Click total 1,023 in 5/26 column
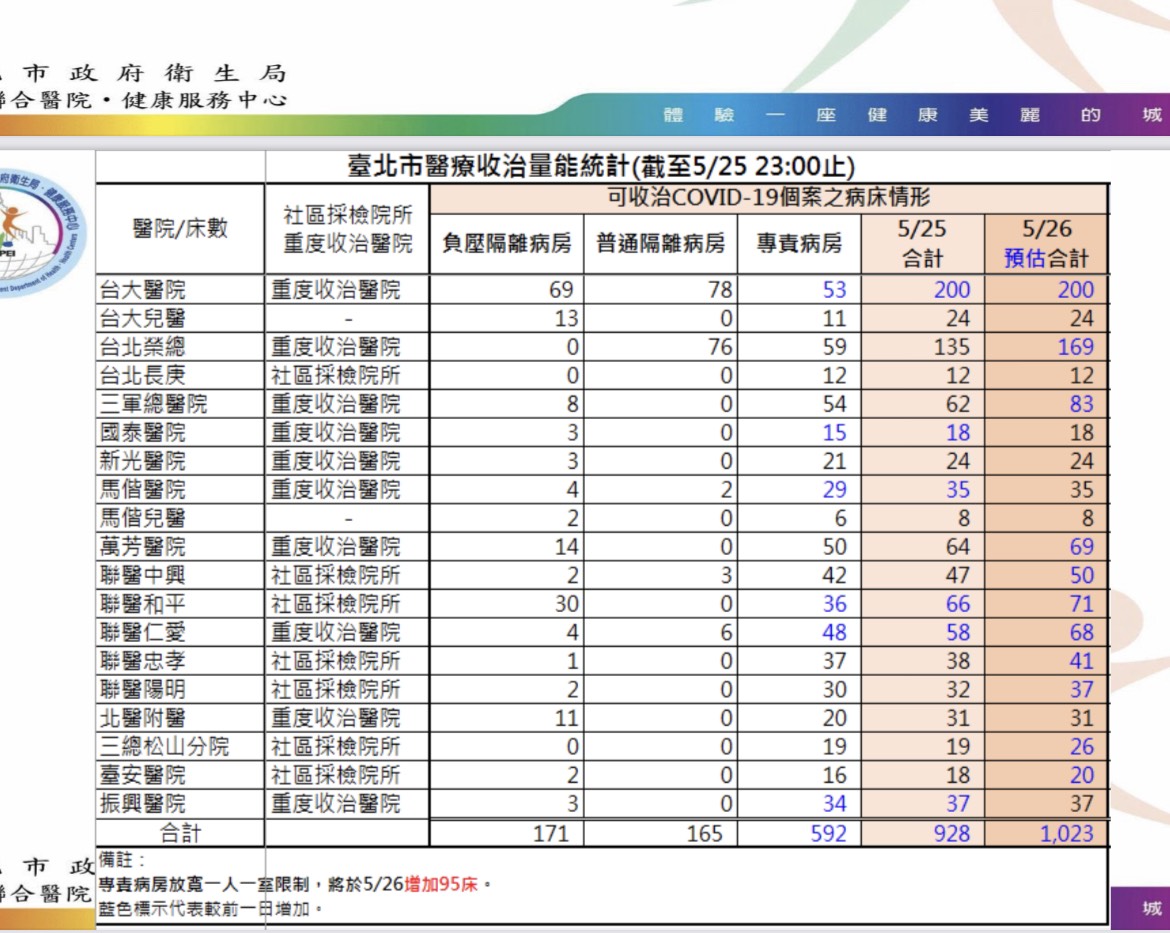 pos(1067,833)
